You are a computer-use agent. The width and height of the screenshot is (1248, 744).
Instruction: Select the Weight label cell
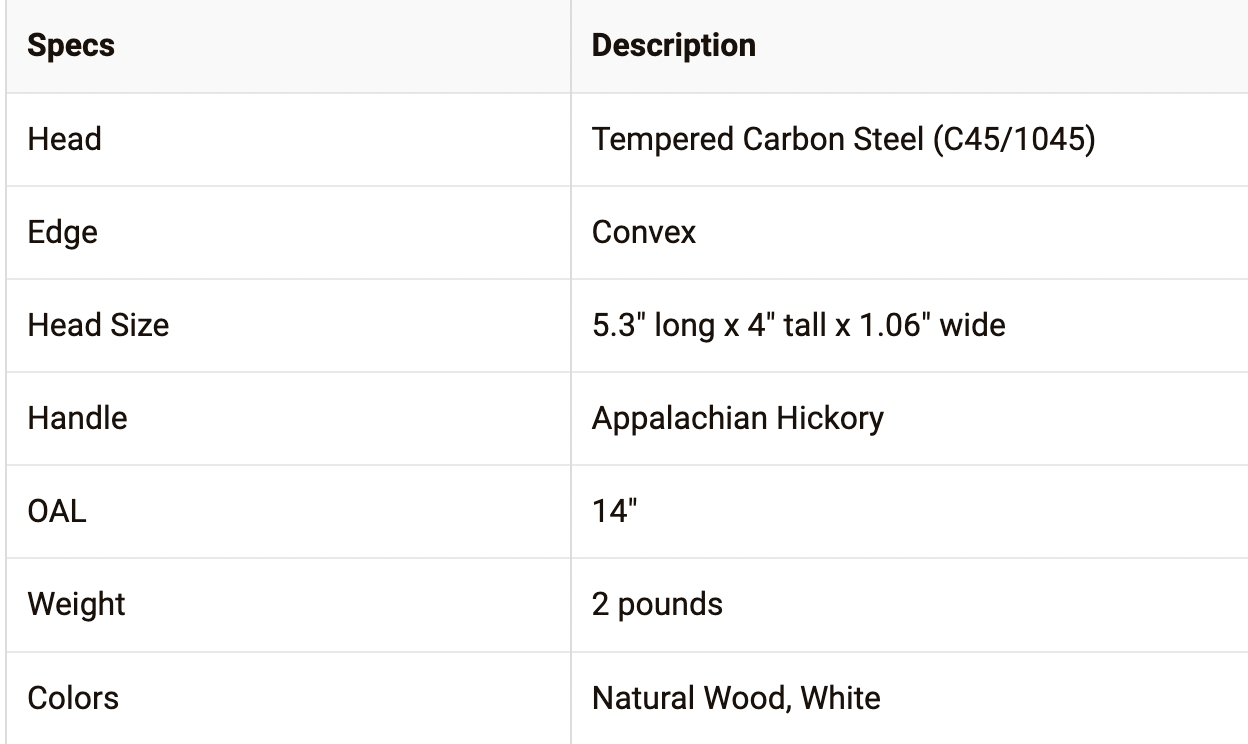tap(76, 604)
